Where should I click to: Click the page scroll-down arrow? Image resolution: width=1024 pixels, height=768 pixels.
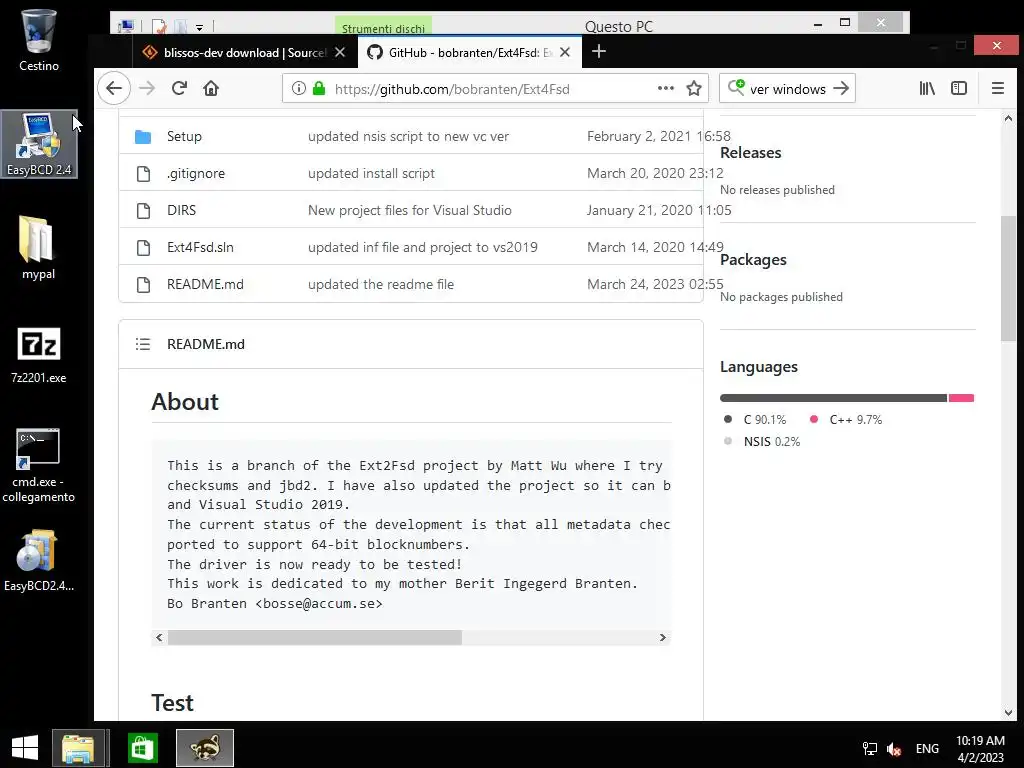(x=1008, y=712)
